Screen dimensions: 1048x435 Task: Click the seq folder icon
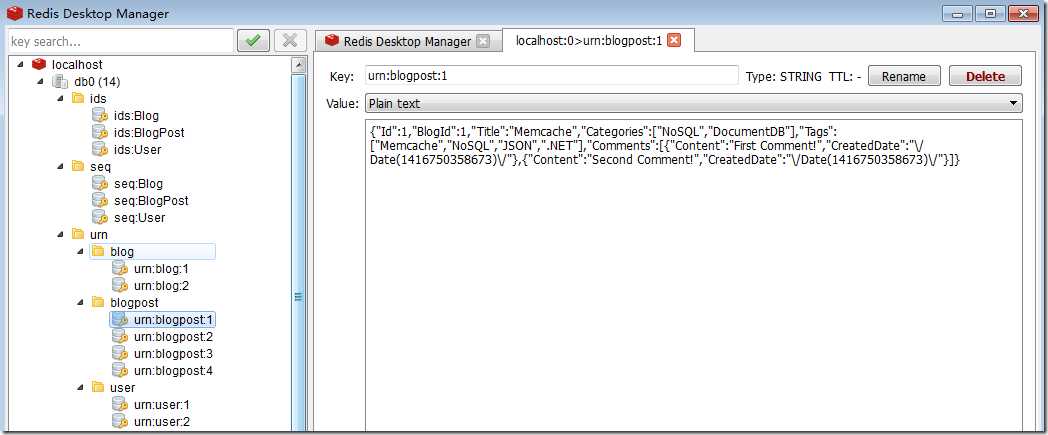(78, 166)
